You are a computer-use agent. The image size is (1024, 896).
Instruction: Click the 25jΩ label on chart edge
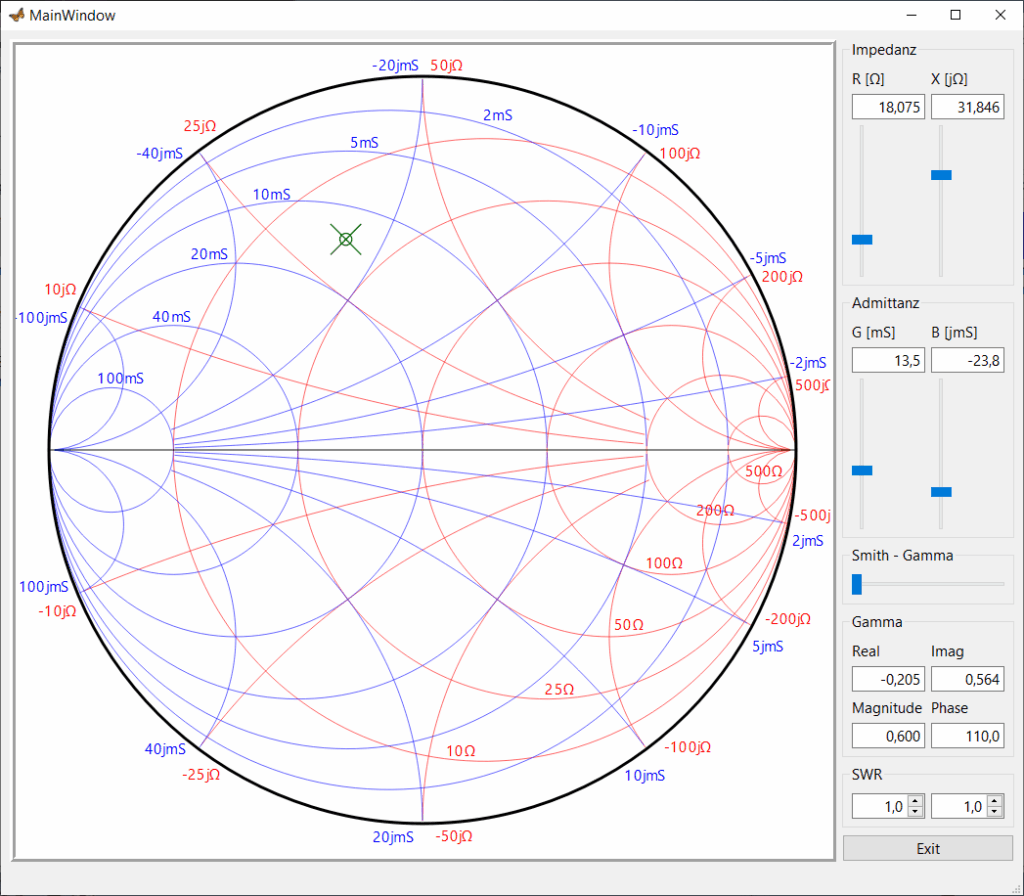click(x=200, y=126)
